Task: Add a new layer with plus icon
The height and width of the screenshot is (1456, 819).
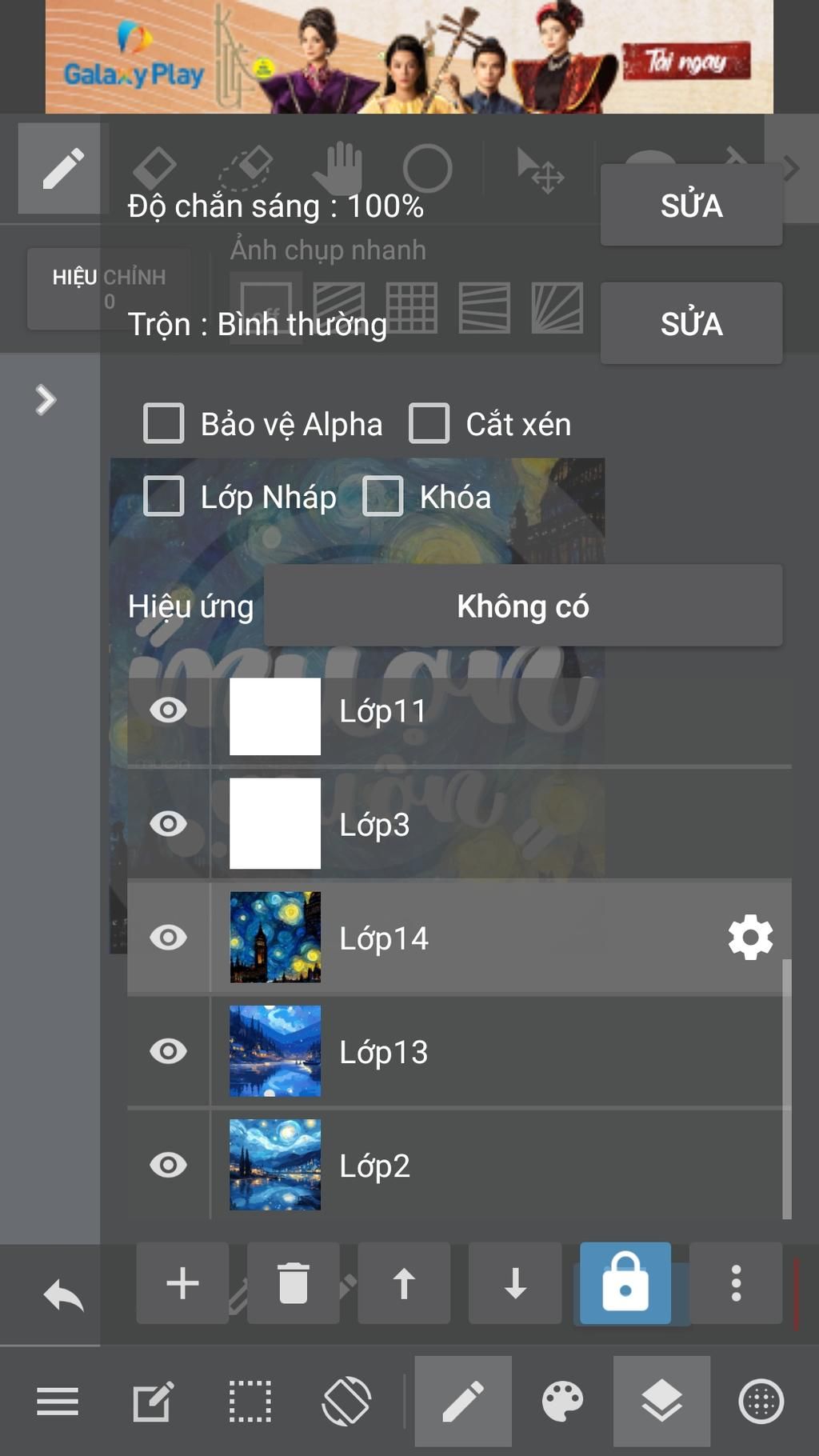Action: (x=182, y=1283)
